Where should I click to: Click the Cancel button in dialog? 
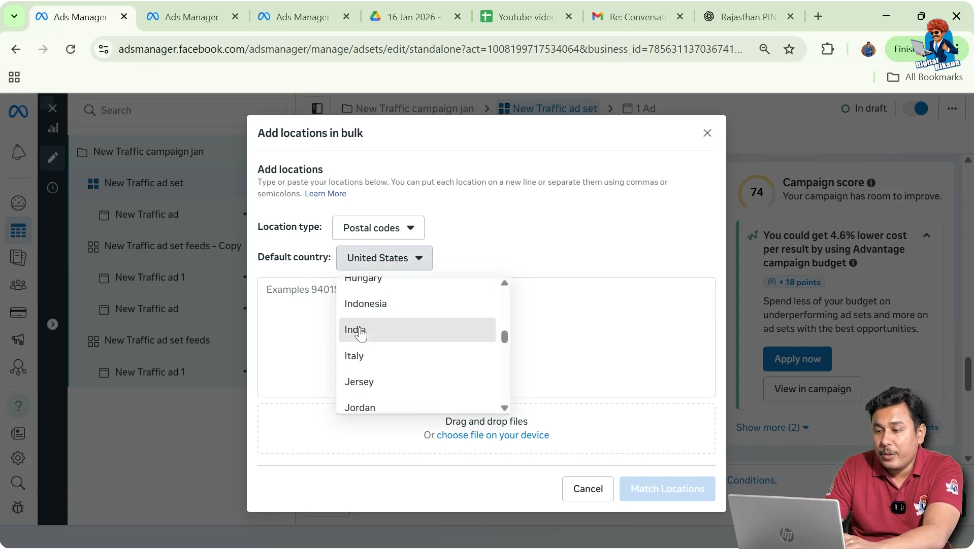pyautogui.click(x=588, y=489)
